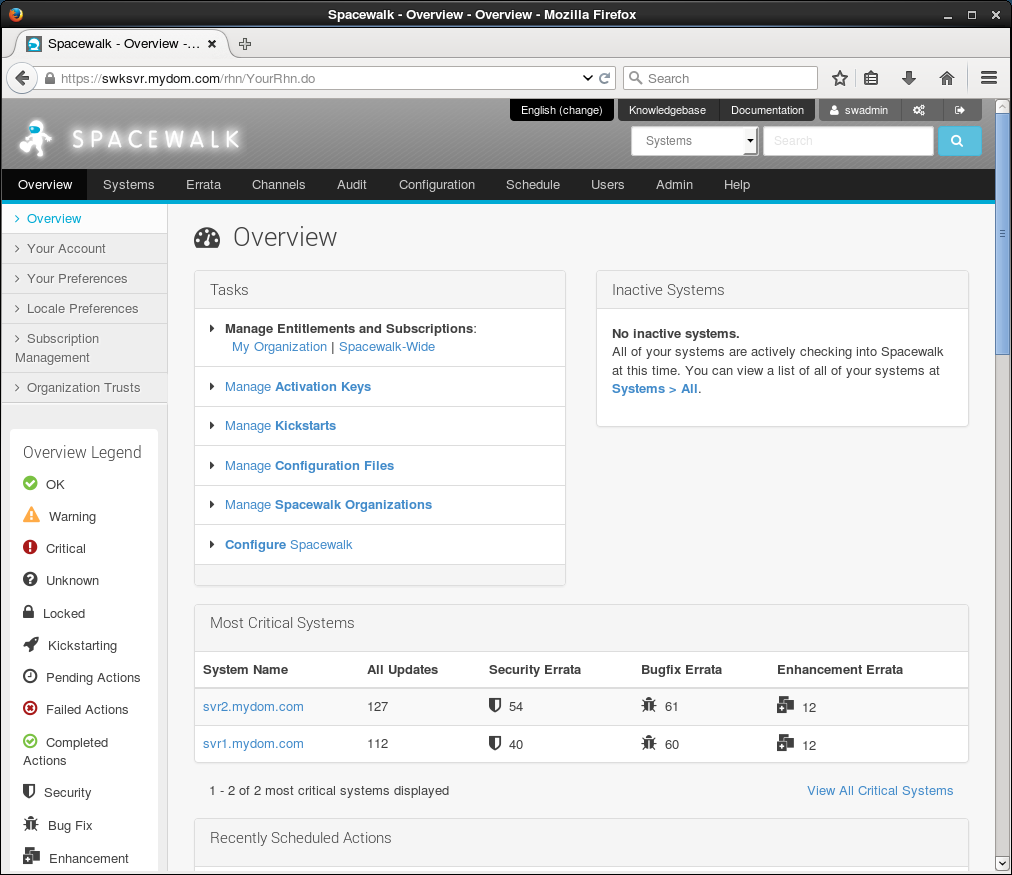Open Subscription Management in the sidebar
Screen dimensions: 1012x875
85,348
